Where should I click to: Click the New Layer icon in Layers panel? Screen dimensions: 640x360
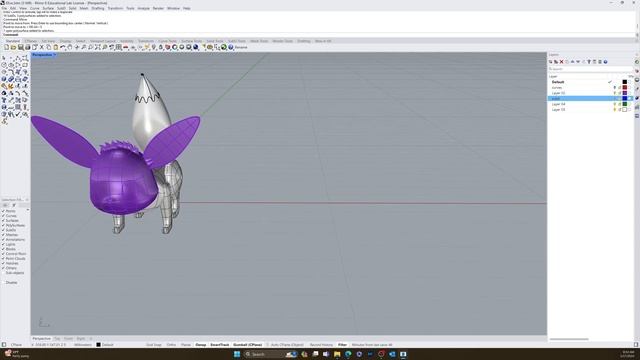551,62
